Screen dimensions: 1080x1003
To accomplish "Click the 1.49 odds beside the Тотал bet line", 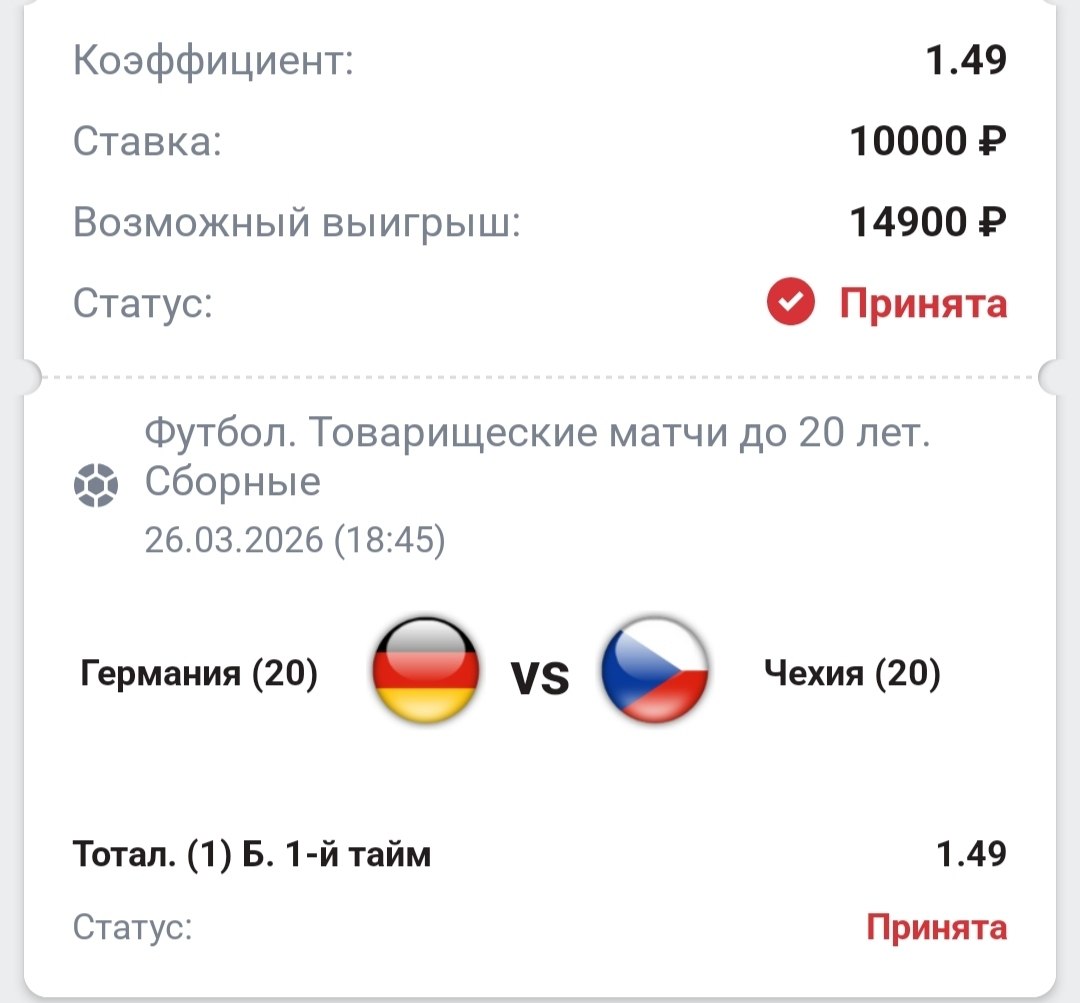I will (x=970, y=855).
